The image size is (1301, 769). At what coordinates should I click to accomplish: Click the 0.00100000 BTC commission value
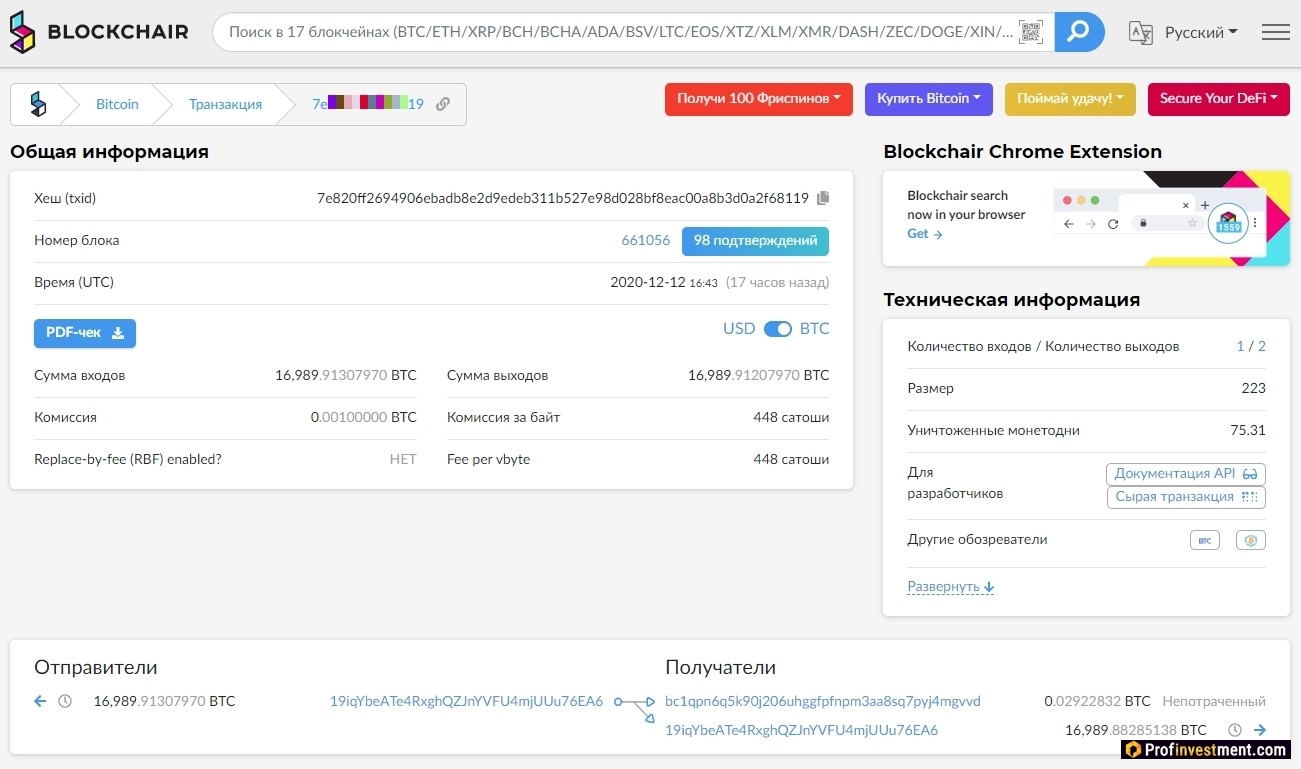point(364,417)
